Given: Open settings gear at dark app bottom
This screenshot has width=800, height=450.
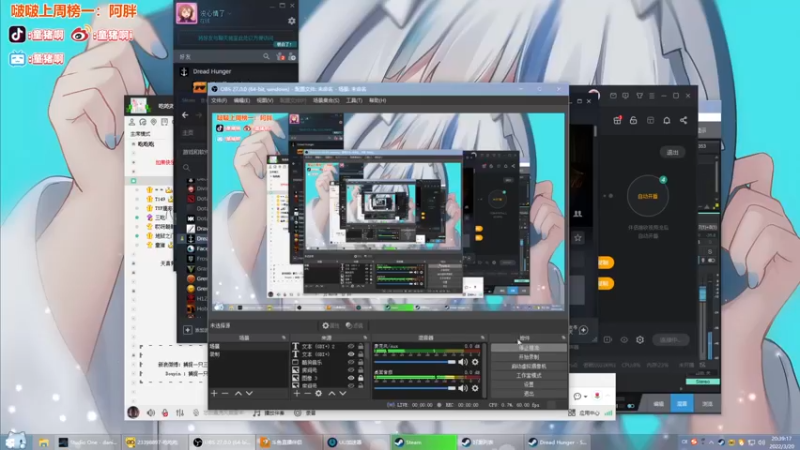Looking at the screenshot, I should point(640,340).
